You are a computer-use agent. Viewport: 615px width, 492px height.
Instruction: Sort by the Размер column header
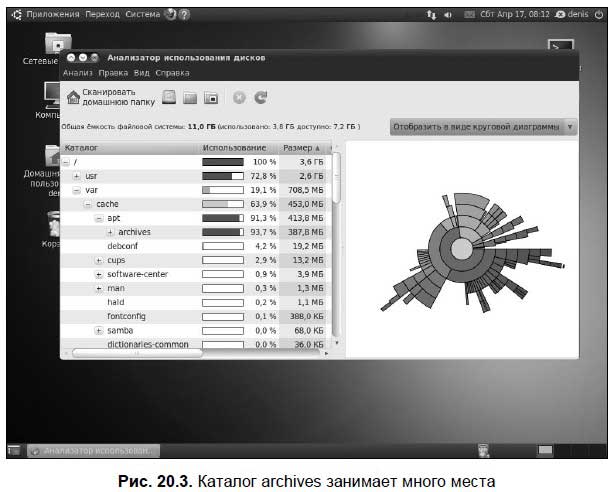coord(302,148)
